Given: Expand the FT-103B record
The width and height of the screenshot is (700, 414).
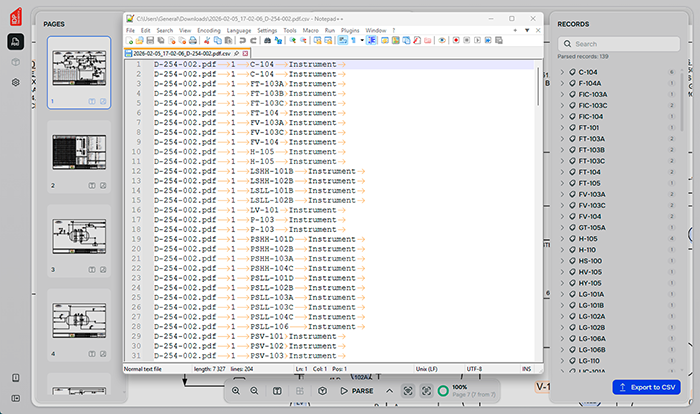Looking at the screenshot, I should point(562,150).
